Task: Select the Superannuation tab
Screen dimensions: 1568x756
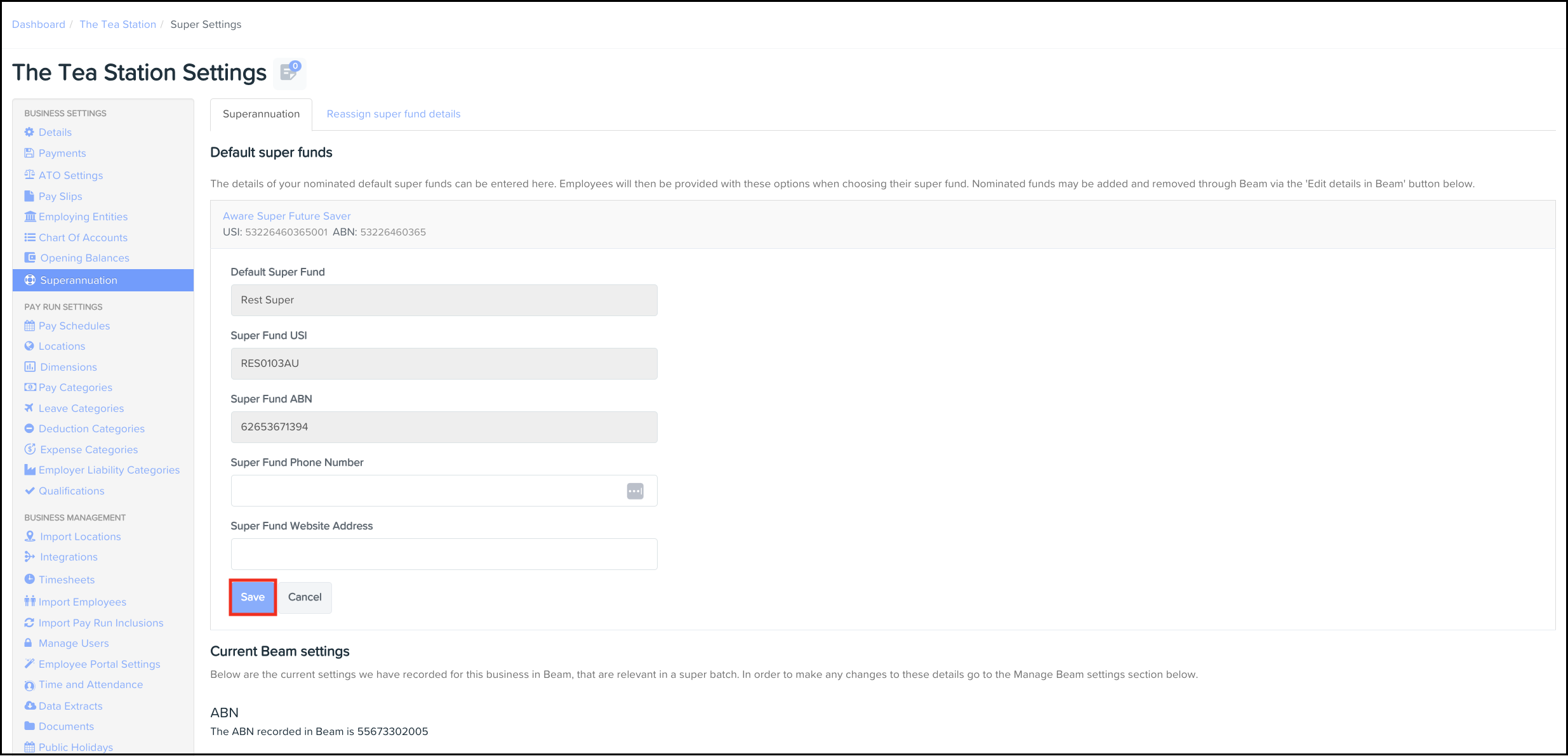Action: coord(261,114)
